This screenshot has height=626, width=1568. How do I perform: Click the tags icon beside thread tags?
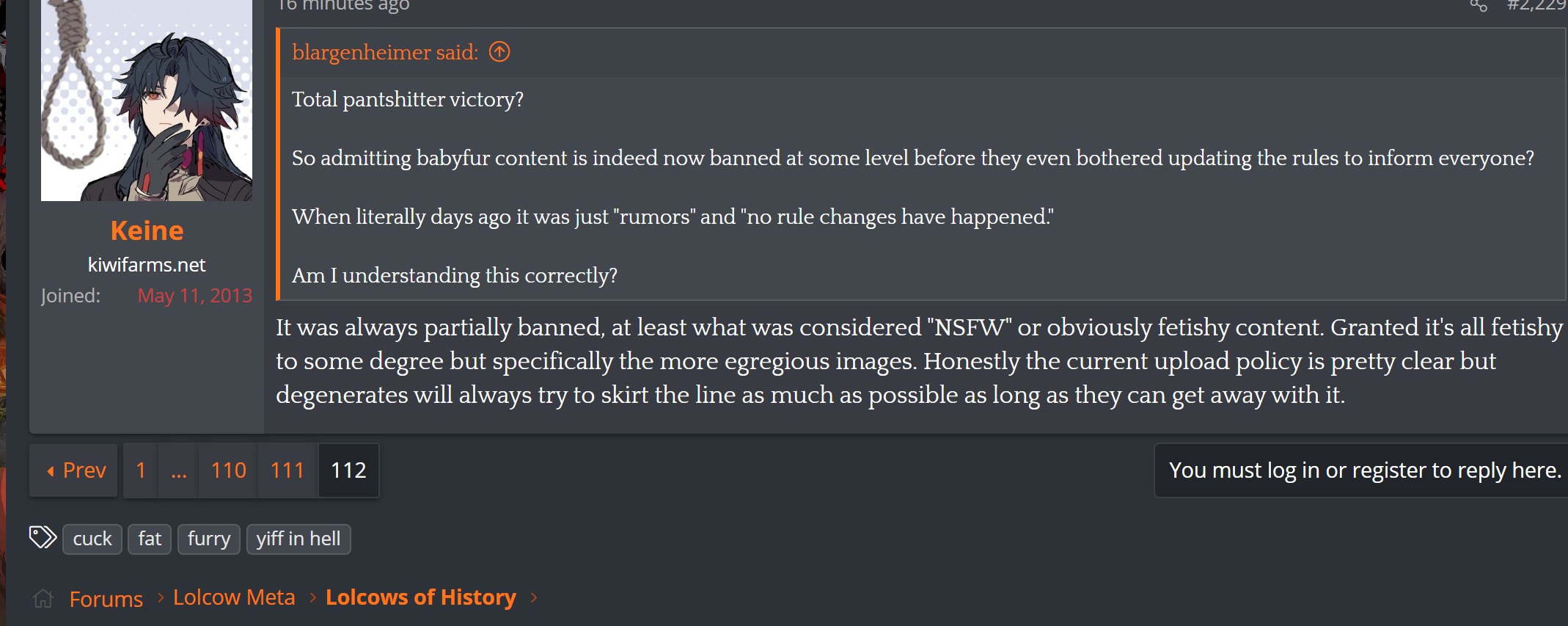(43, 537)
